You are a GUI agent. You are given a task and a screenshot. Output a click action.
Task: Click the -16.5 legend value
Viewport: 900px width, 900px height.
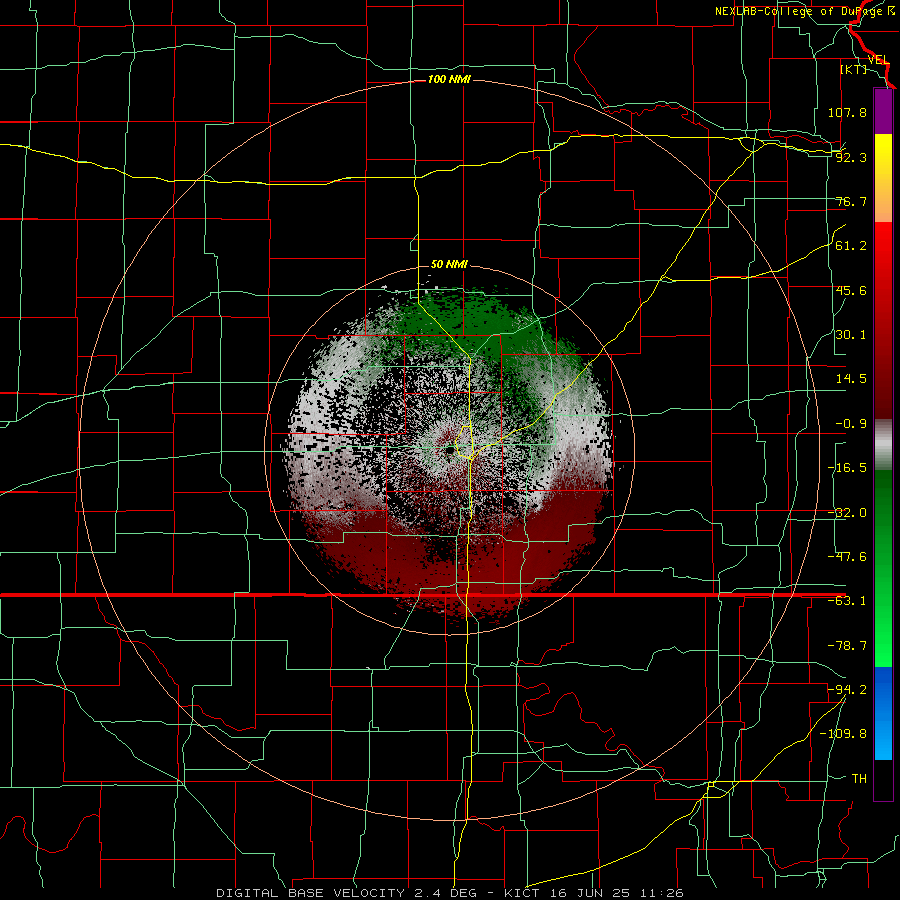point(847,468)
